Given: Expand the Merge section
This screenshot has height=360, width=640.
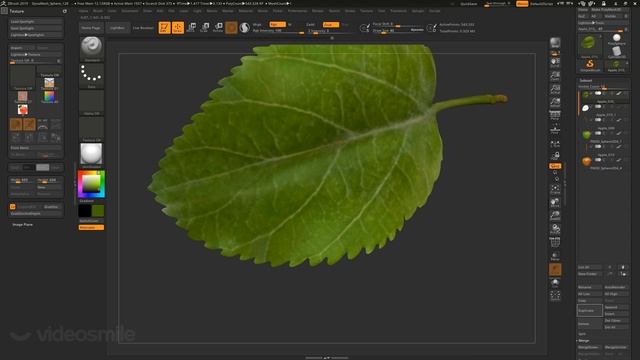Looking at the screenshot, I should click(584, 340).
